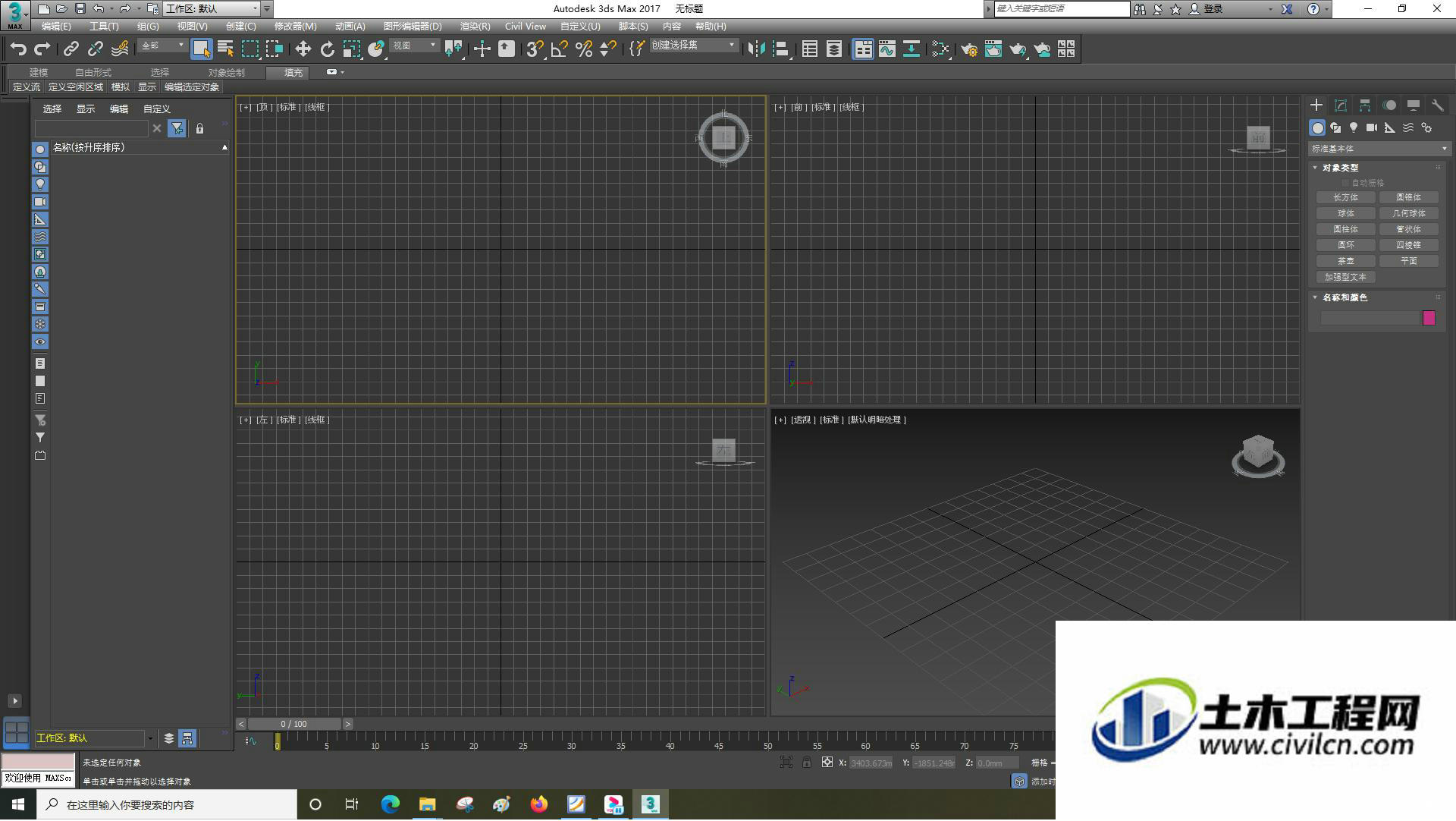
Task: Select the Rotate tool
Action: tap(327, 49)
